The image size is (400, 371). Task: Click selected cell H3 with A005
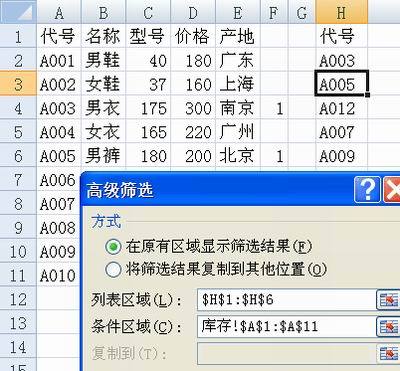pos(342,84)
